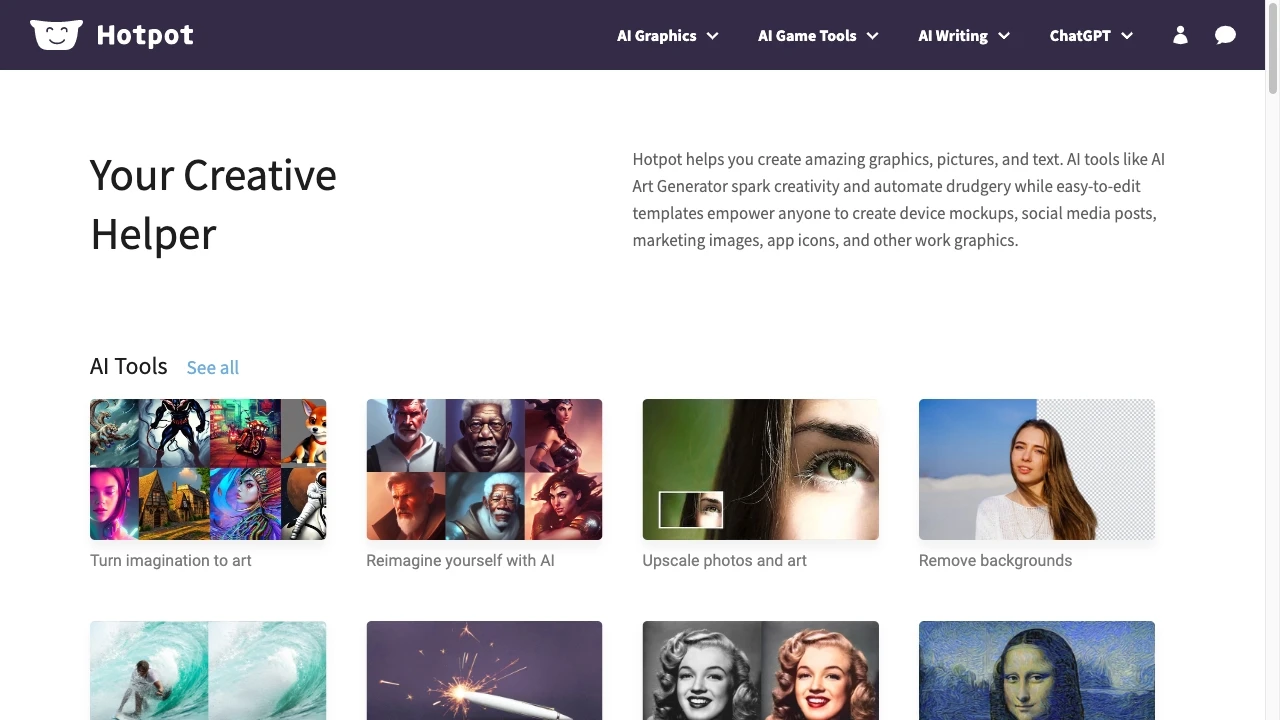Screen dimensions: 1280x720
Task: Click the Hotpot mascot logo icon
Action: [x=56, y=35]
